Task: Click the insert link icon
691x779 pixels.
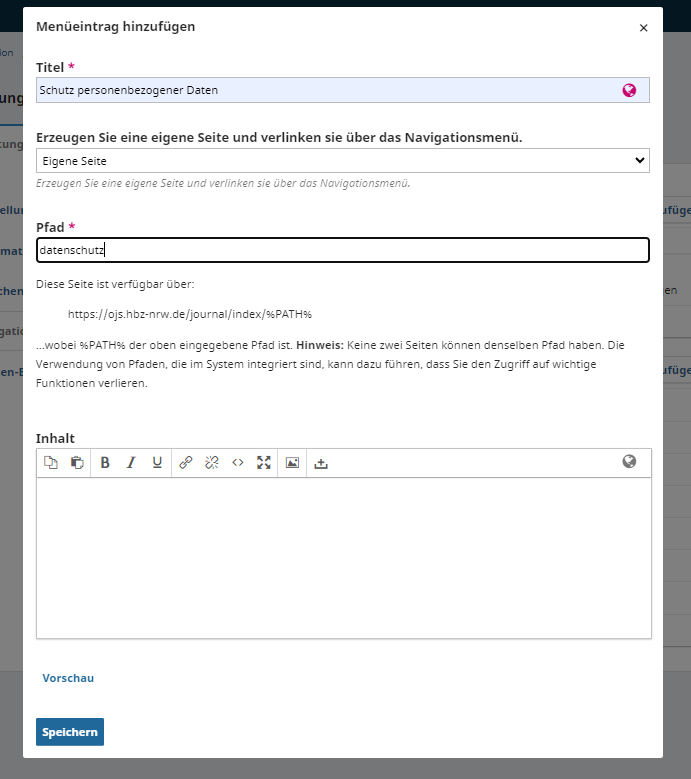Action: (185, 463)
